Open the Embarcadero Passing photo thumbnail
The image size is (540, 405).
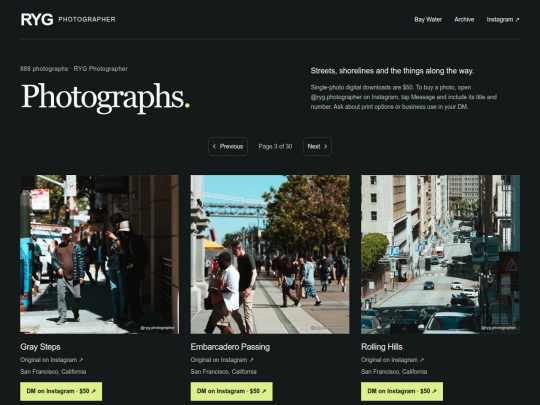click(x=270, y=255)
